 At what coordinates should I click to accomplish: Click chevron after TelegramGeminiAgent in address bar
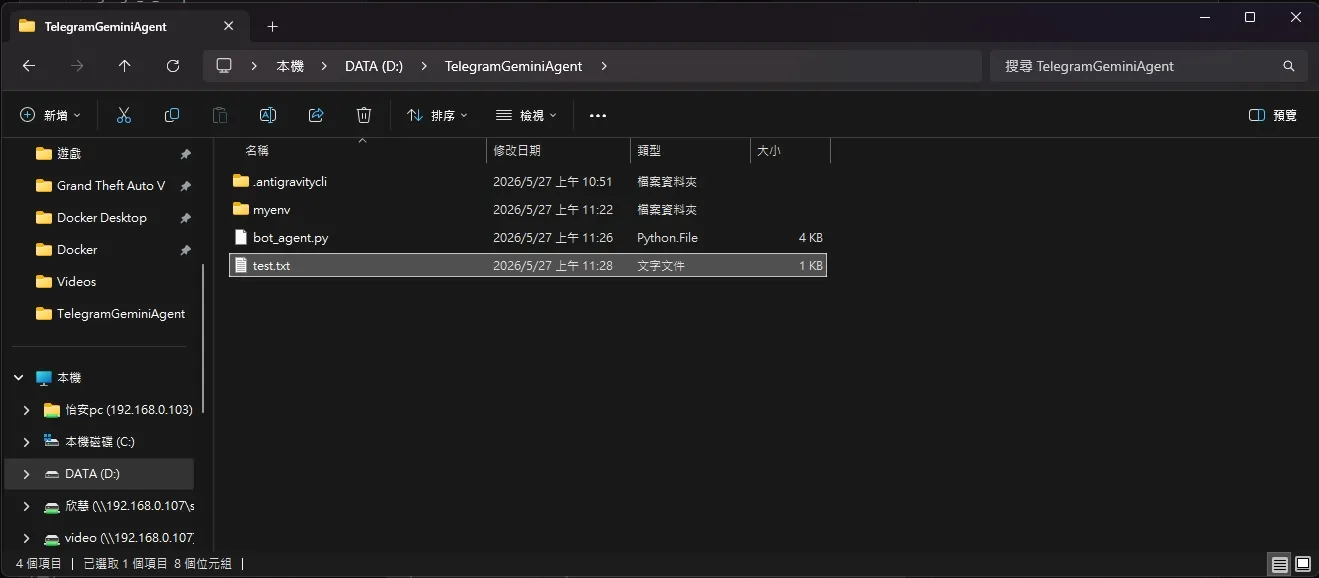603,66
